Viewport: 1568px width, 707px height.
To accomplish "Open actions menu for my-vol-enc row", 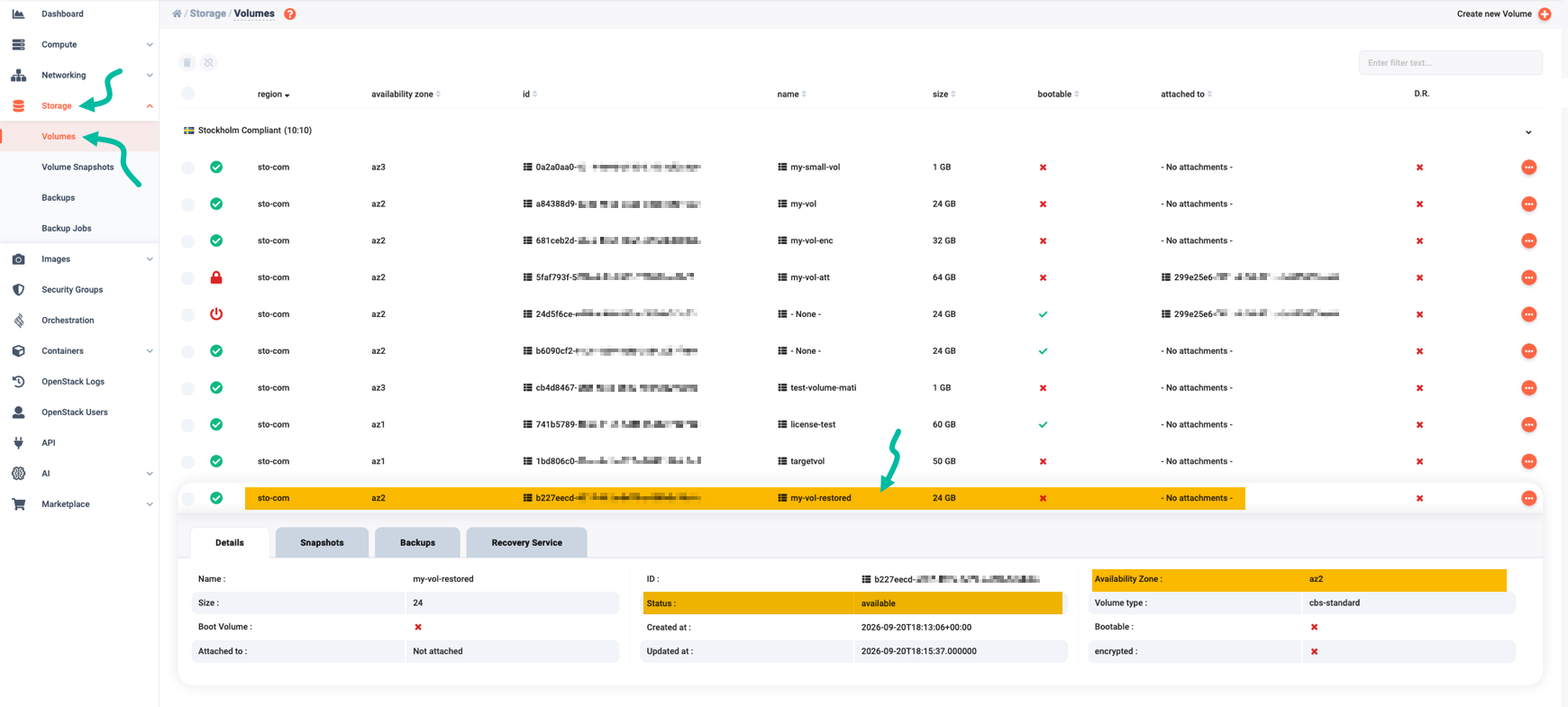I will [1529, 240].
